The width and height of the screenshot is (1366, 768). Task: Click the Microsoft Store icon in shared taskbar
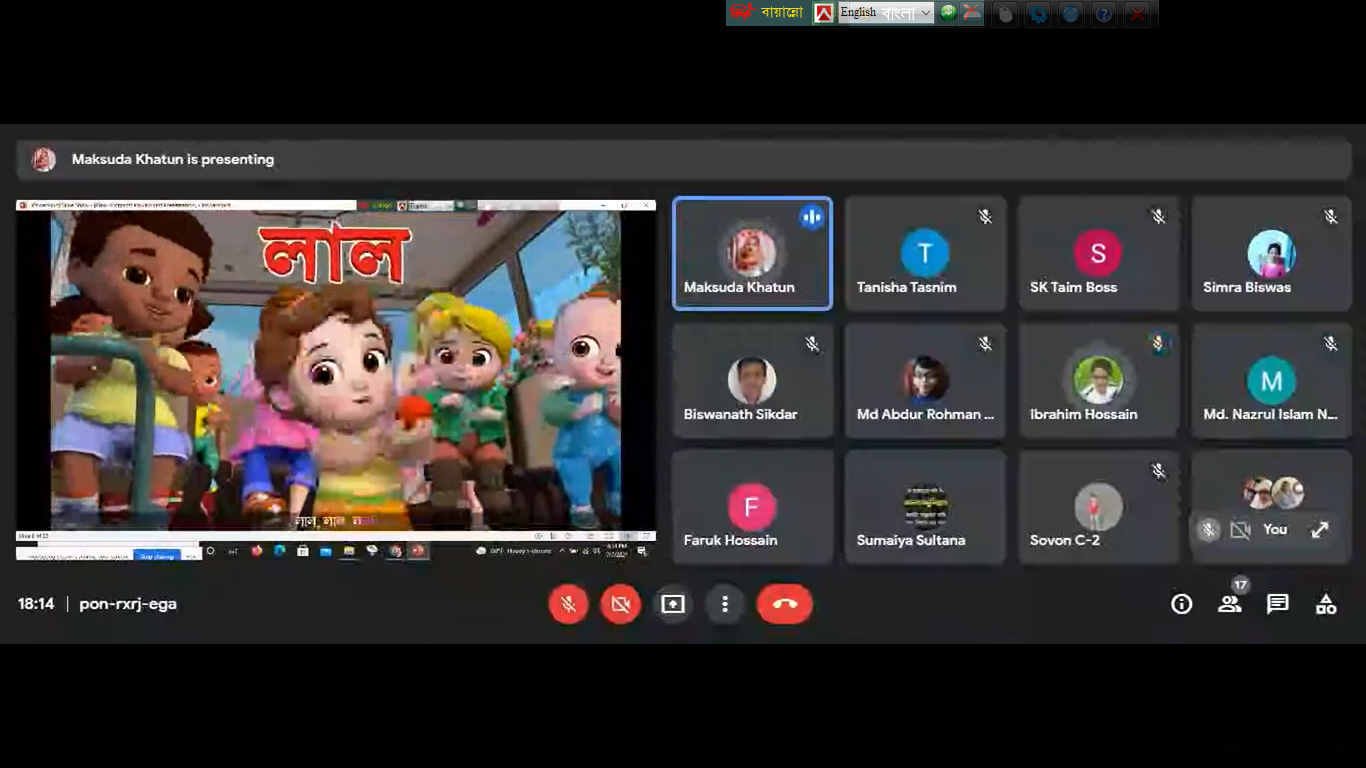pyautogui.click(x=302, y=550)
